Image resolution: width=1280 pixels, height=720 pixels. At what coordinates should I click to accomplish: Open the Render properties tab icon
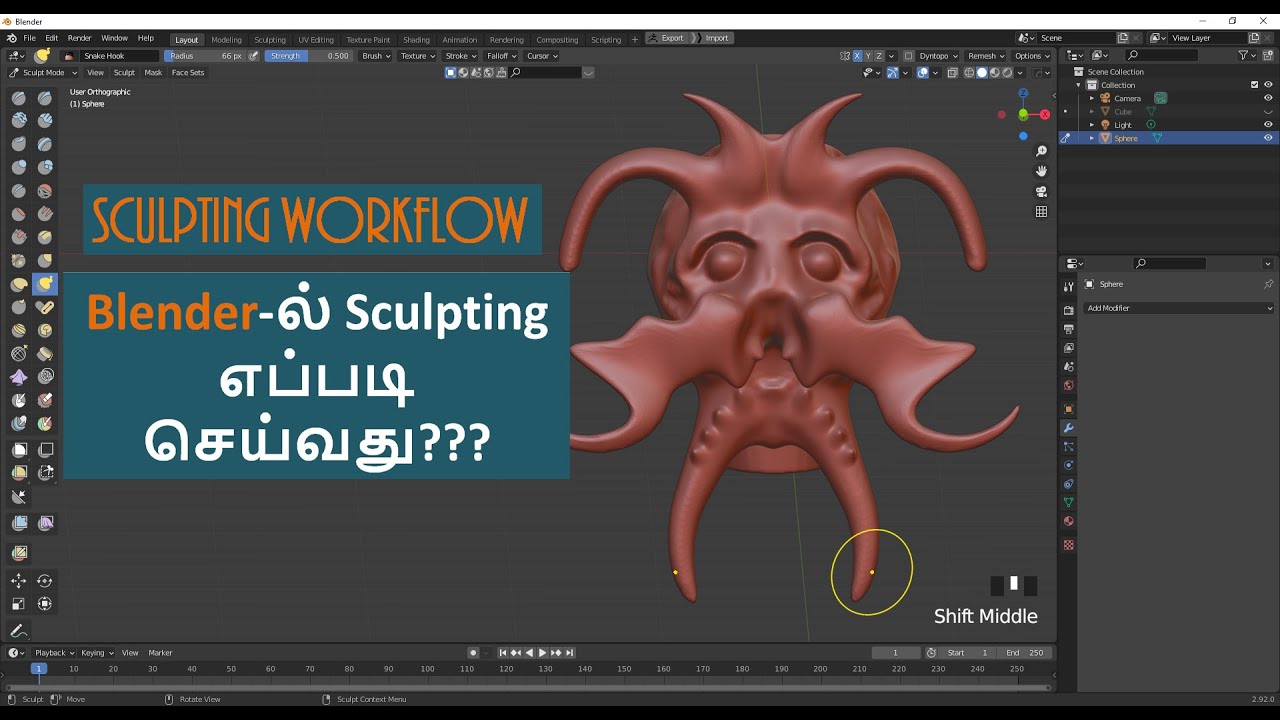point(1068,310)
